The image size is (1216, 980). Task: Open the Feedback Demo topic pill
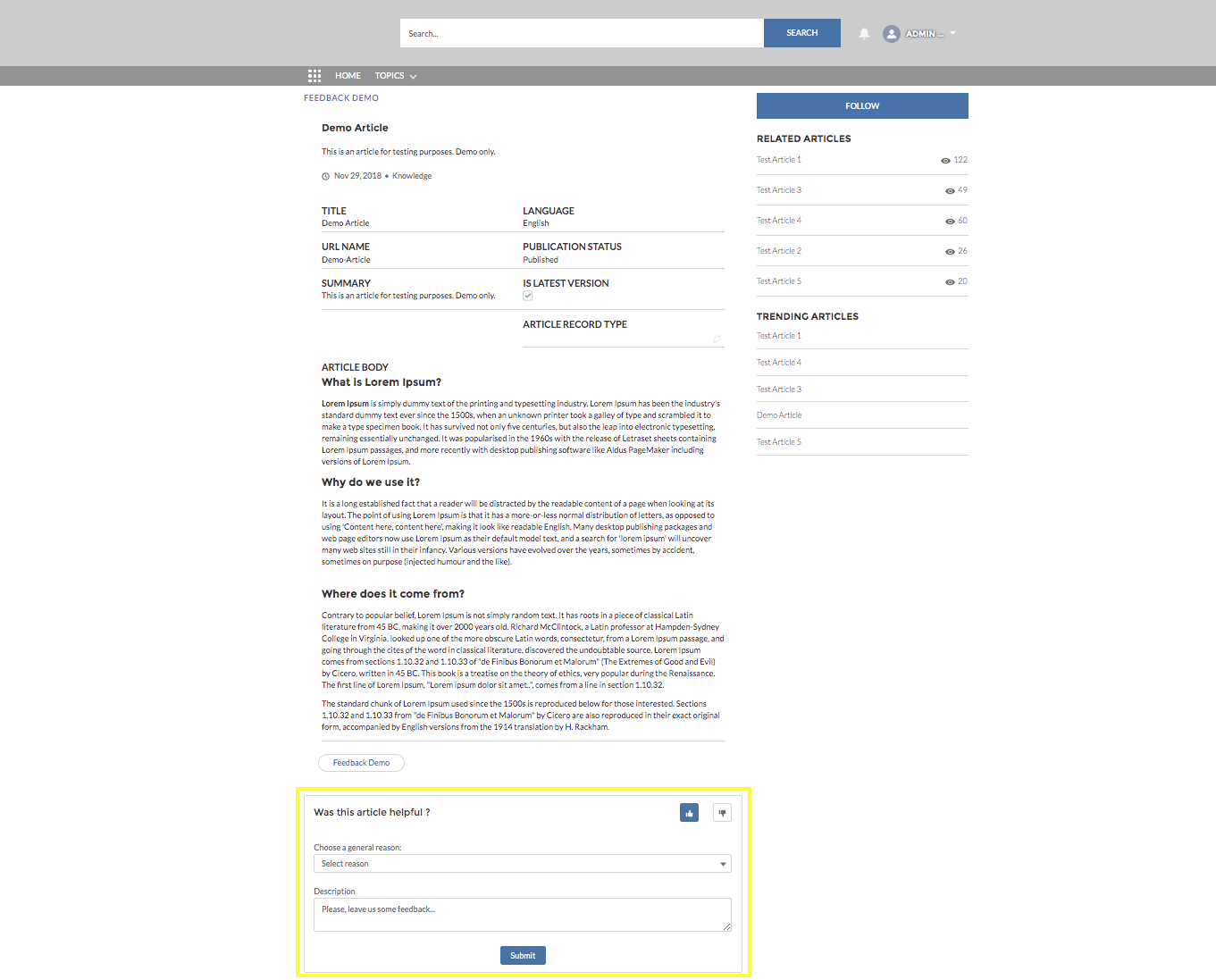pos(361,763)
